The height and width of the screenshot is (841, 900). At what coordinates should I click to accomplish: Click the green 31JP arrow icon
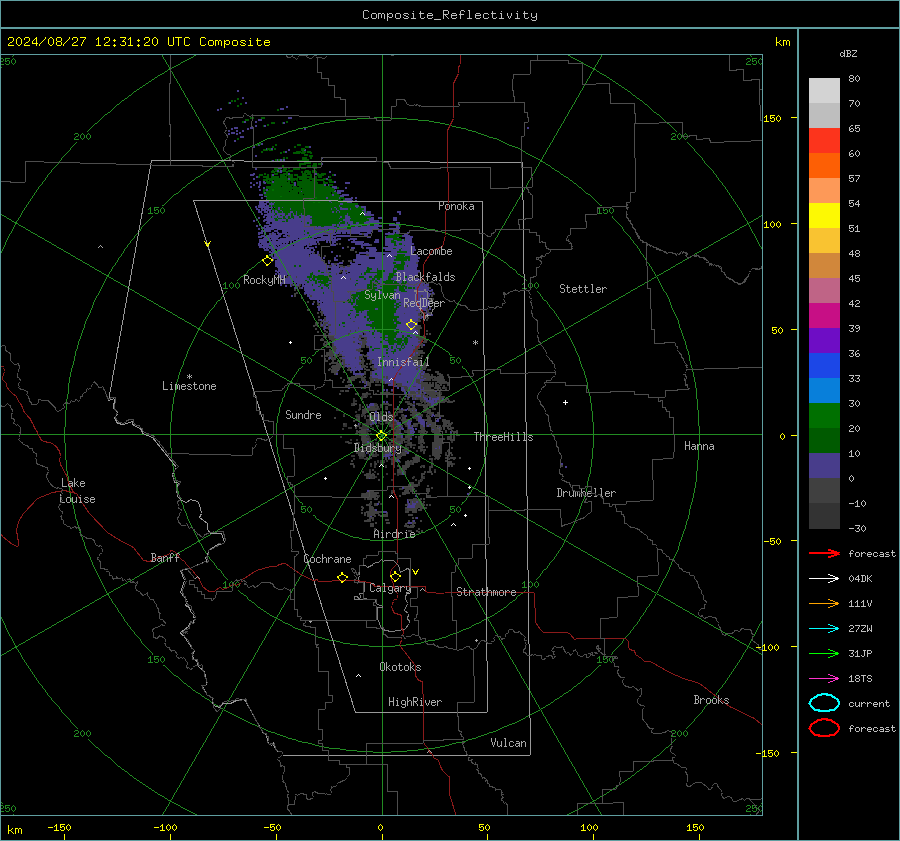pyautogui.click(x=824, y=653)
